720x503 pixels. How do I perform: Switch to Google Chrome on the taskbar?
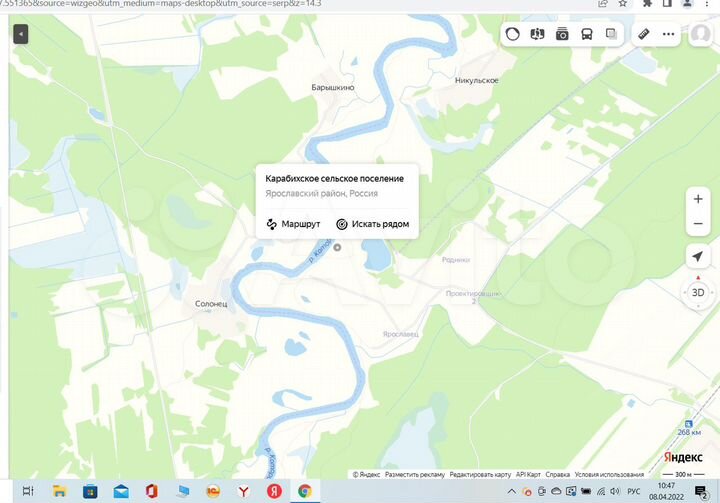[305, 491]
